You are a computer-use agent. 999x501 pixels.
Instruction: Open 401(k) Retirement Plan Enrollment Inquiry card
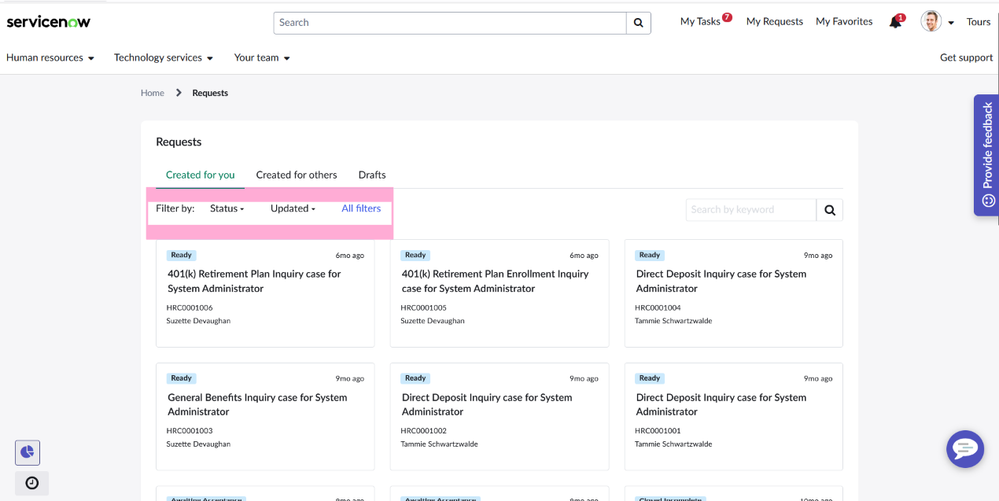tap(500, 293)
